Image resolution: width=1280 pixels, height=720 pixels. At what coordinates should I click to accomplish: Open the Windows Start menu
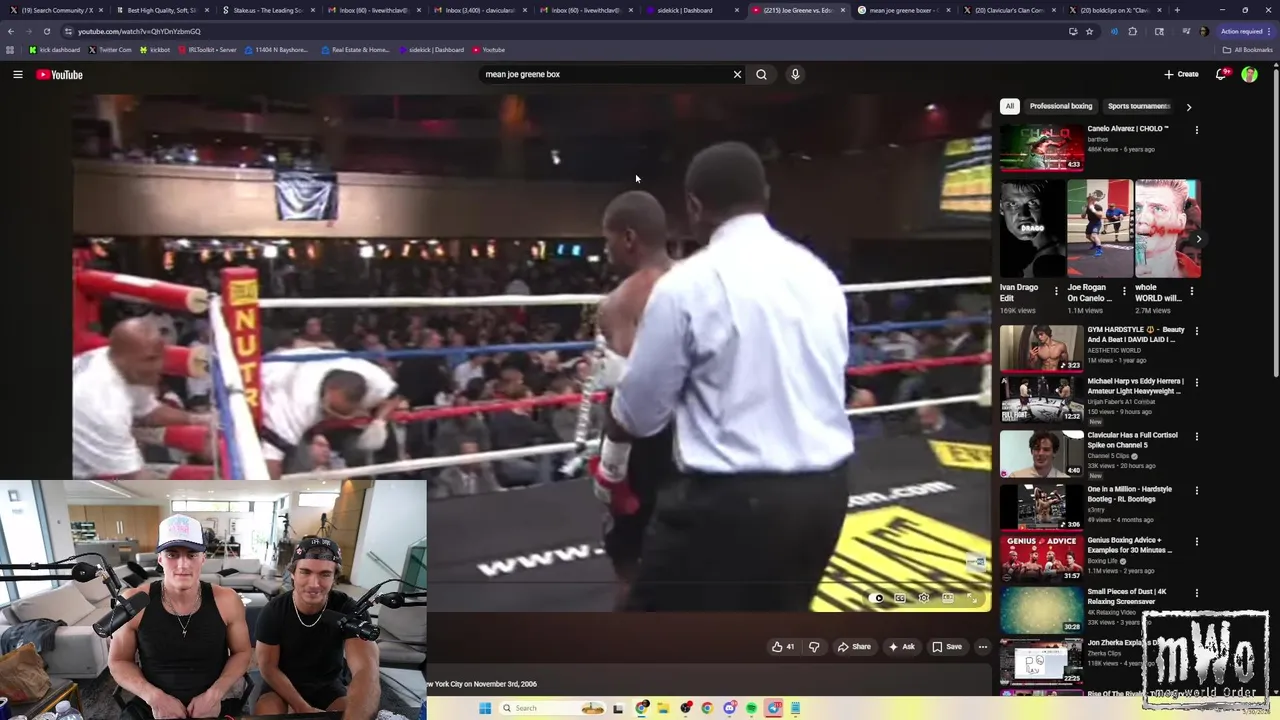click(485, 708)
